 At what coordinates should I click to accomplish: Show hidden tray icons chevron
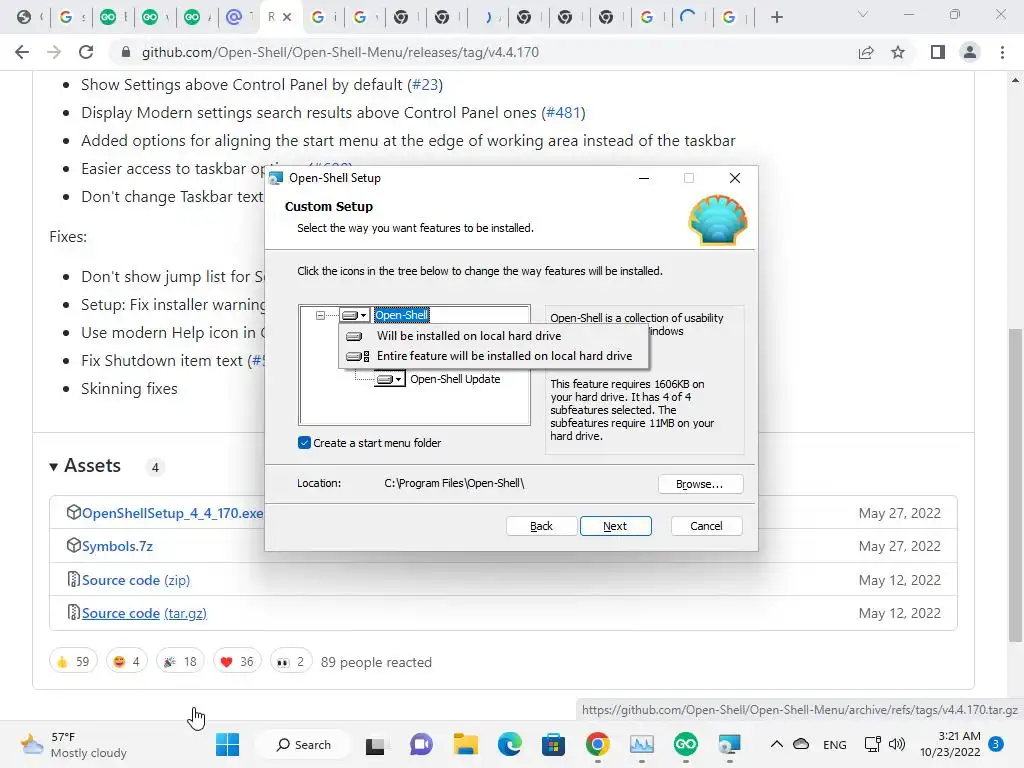point(776,744)
